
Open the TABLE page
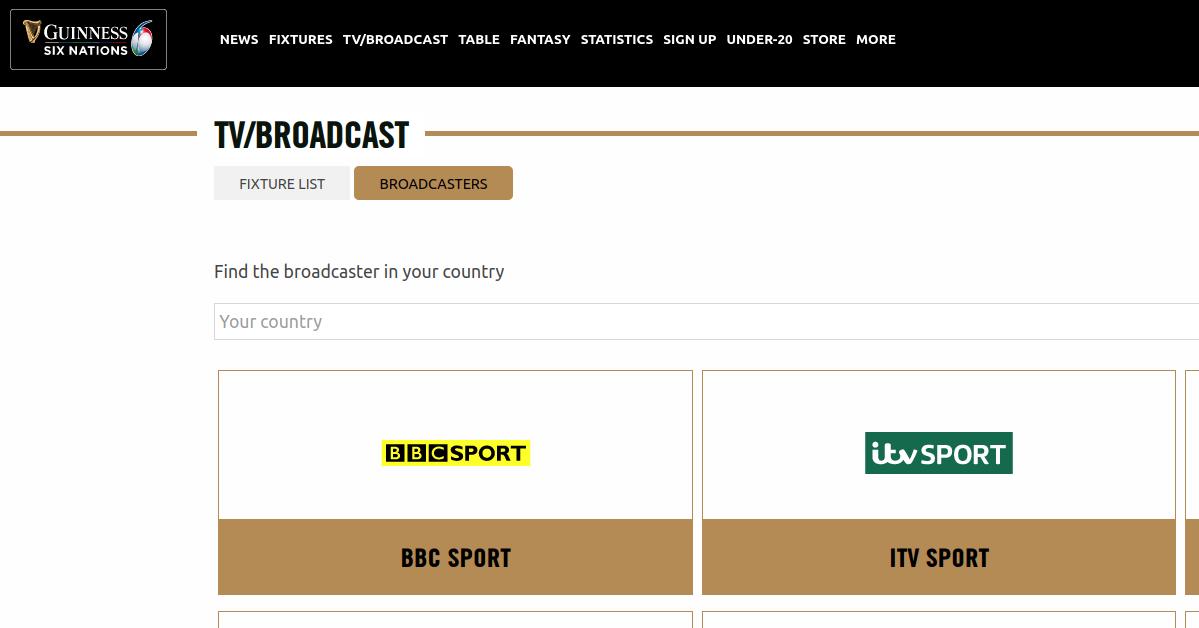[x=479, y=39]
